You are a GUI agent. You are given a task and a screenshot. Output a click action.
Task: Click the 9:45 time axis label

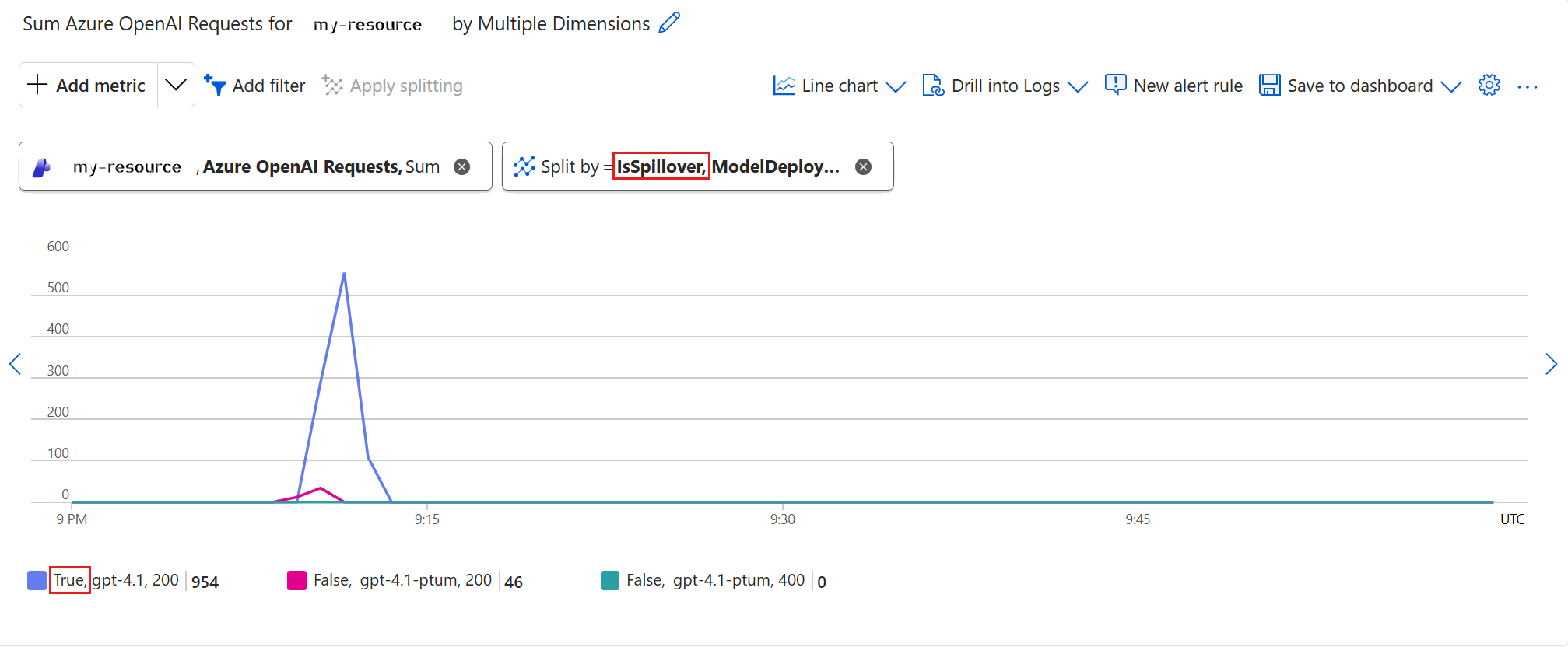point(1138,519)
